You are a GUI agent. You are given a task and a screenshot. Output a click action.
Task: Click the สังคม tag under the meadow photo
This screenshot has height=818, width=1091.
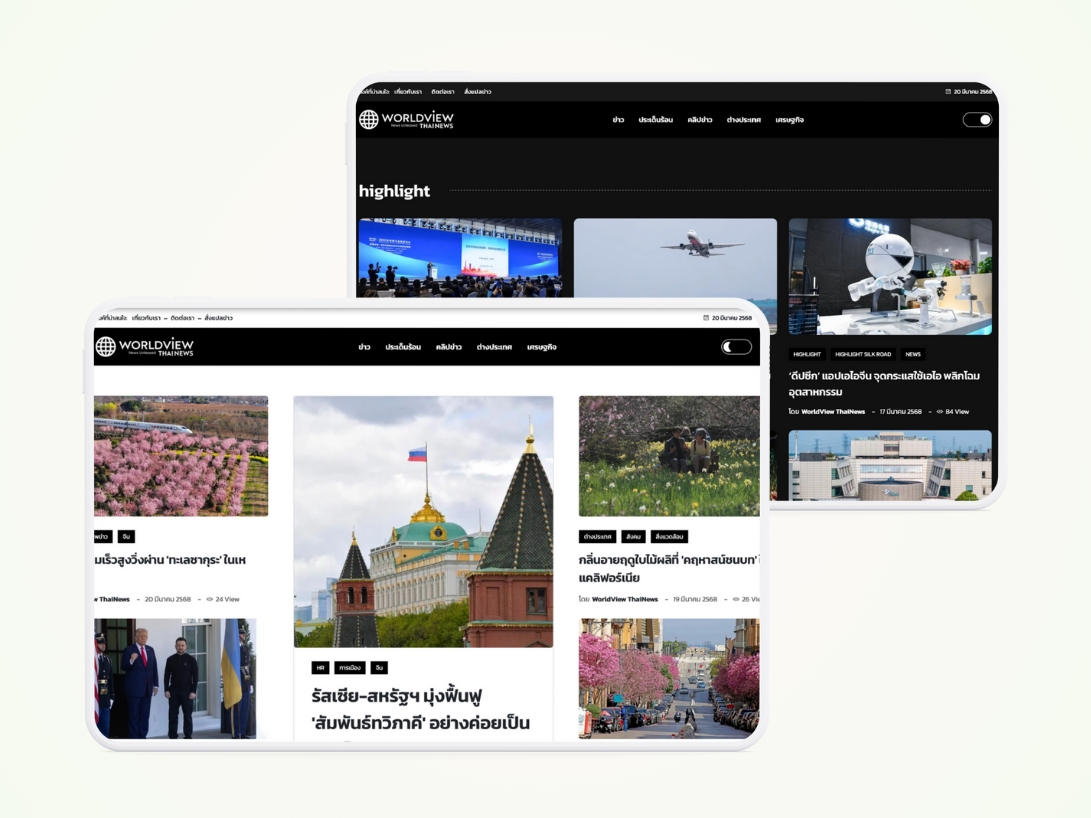coord(633,536)
